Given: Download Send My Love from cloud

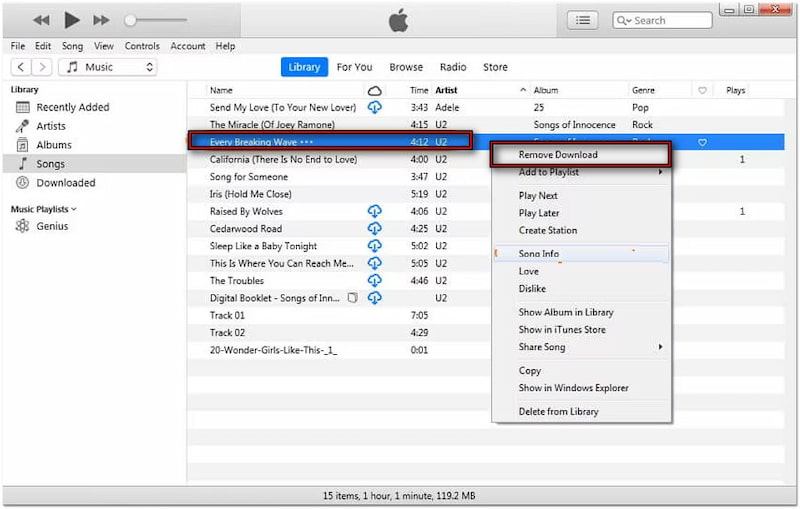Looking at the screenshot, I should click(x=374, y=107).
